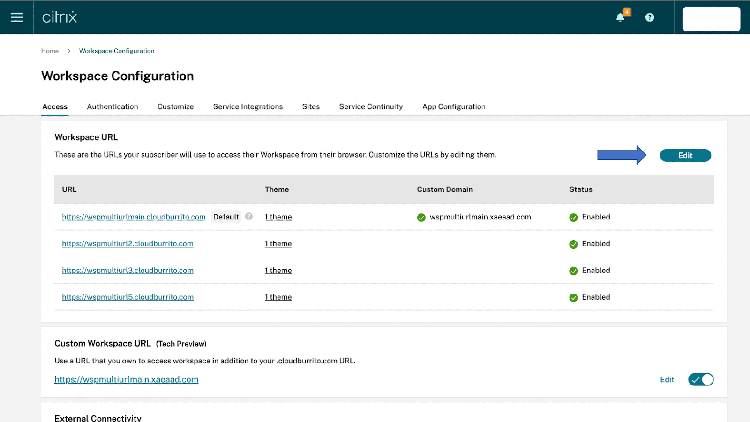Viewport: 750px width, 422px height.
Task: Click the Enabled status icon for wspmultiurl2 row
Action: (574, 244)
